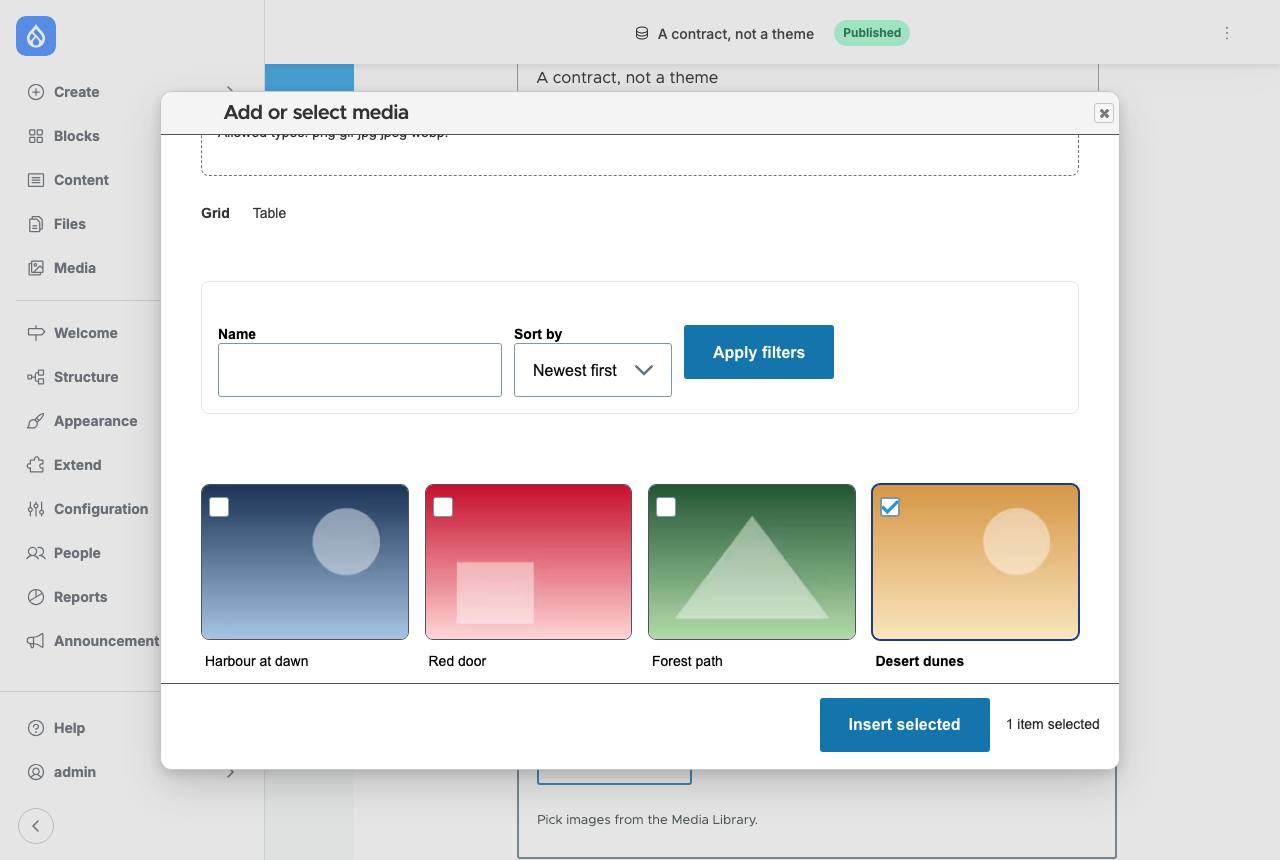
Task: Tick the Harbour at dawn checkbox
Action: (x=219, y=507)
